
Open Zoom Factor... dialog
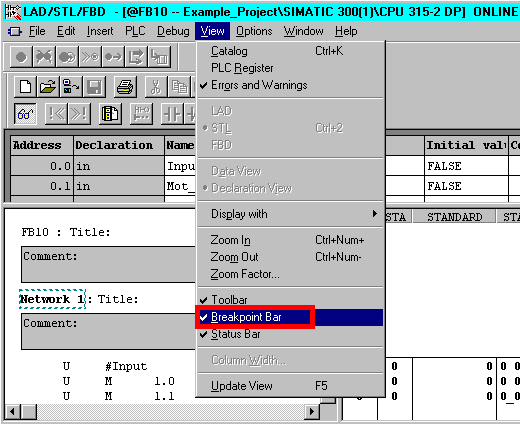tap(290, 274)
